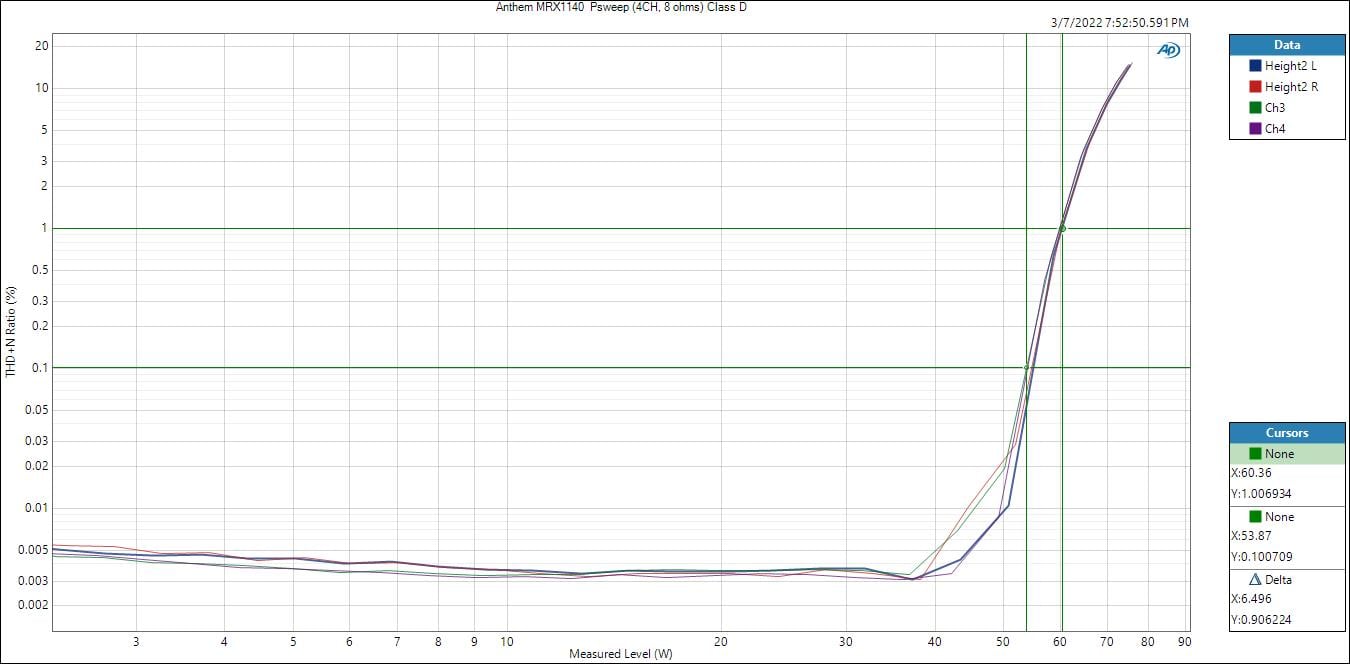Click the Y:0.100709 cursor readout
This screenshot has height=664, width=1350.
[x=1263, y=556]
